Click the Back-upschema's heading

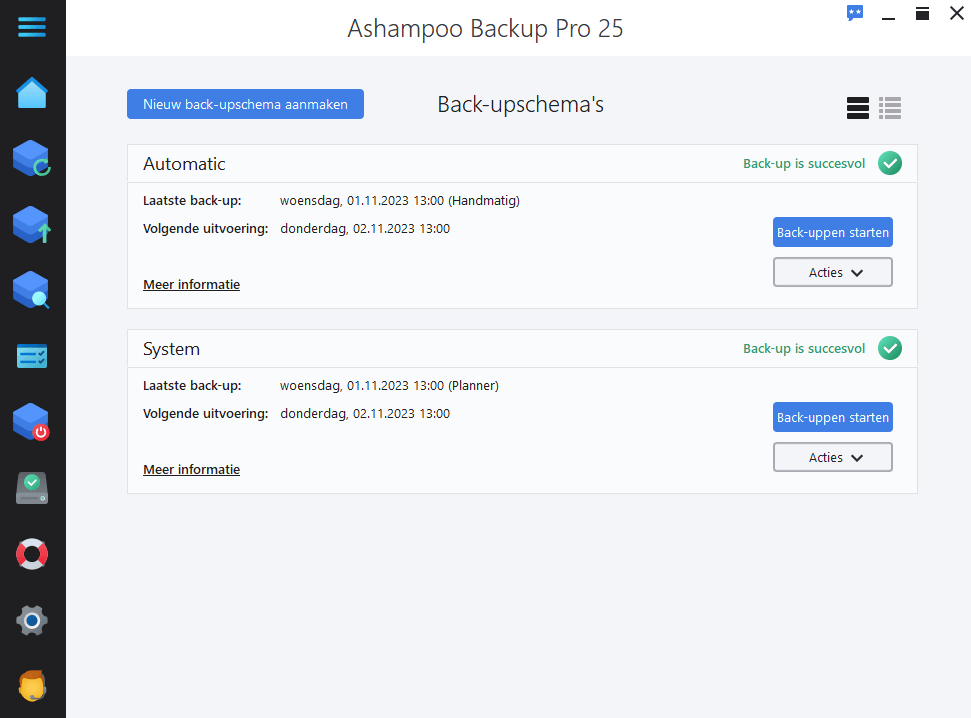(x=520, y=105)
